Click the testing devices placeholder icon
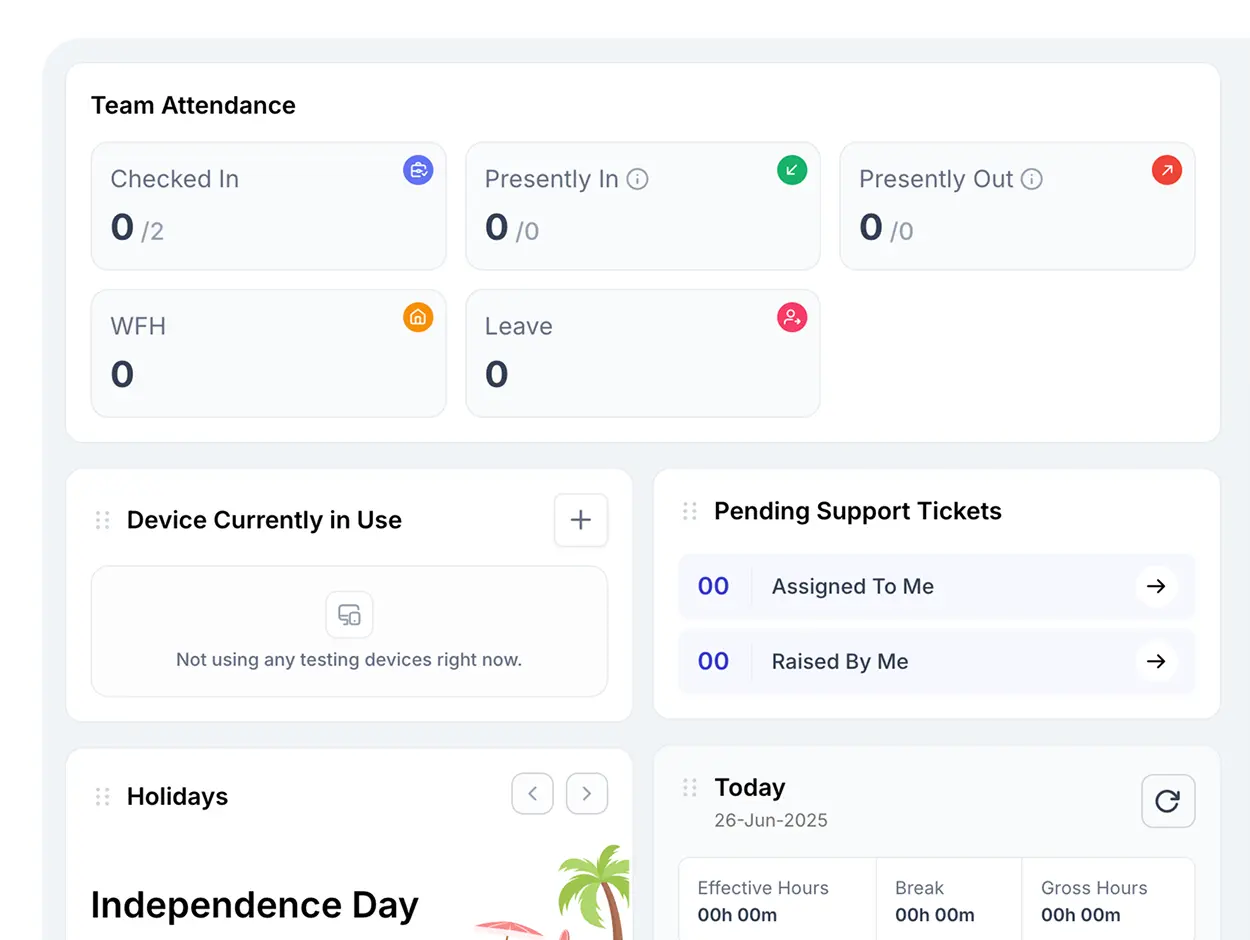1250x940 pixels. (x=349, y=615)
